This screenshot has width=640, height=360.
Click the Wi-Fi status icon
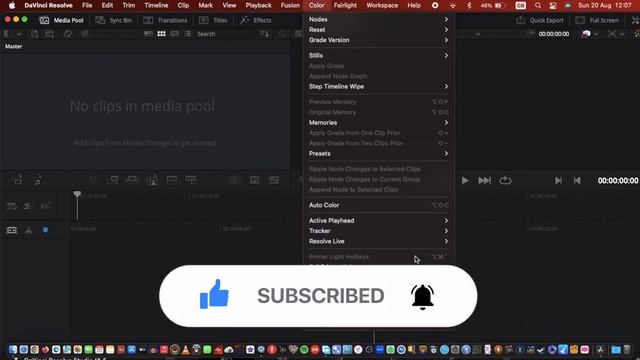[x=453, y=5]
